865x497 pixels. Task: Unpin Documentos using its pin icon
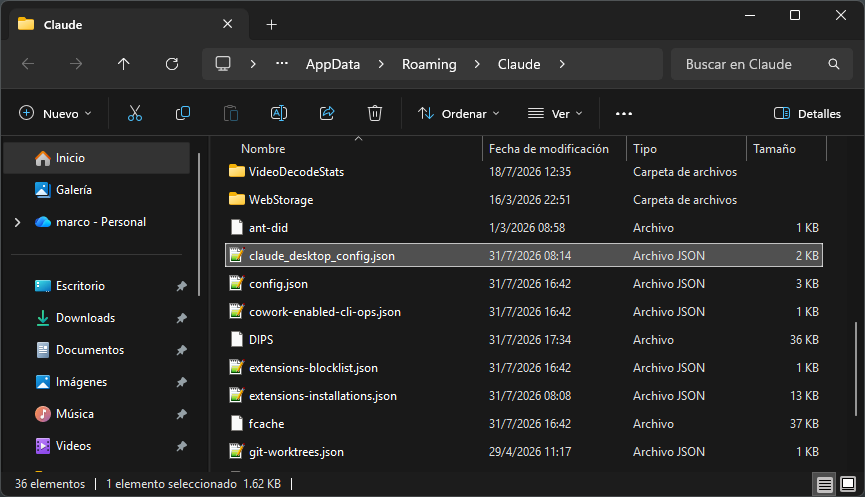tap(181, 350)
